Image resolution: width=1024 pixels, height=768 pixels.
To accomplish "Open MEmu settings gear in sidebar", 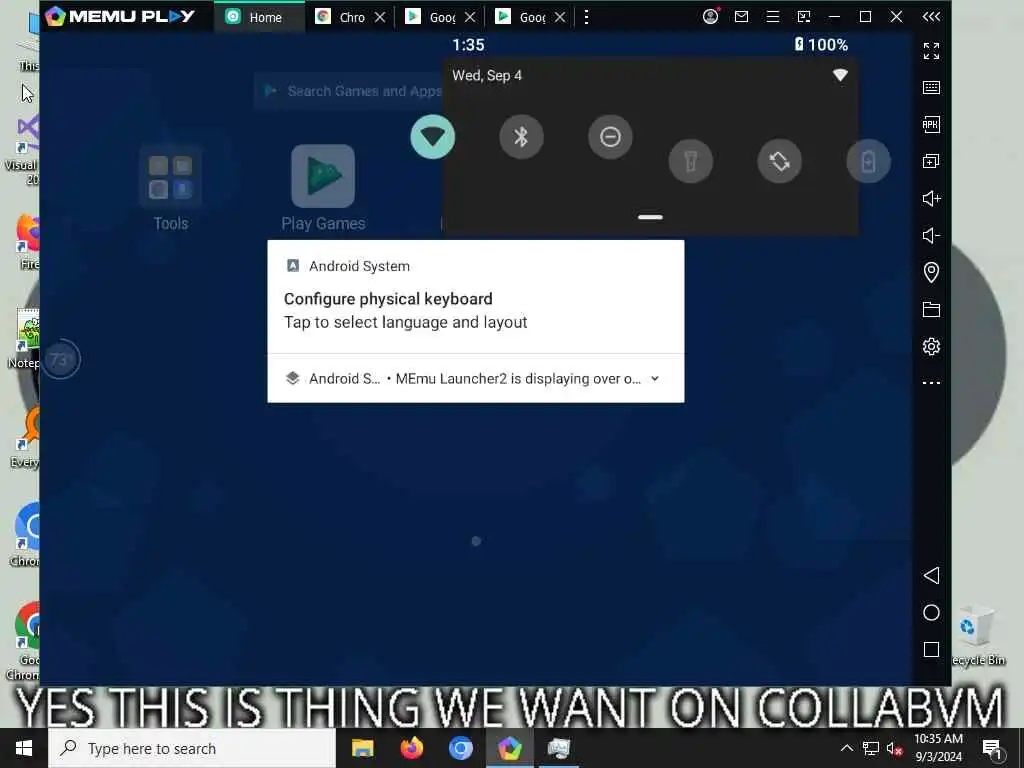I will pyautogui.click(x=931, y=346).
